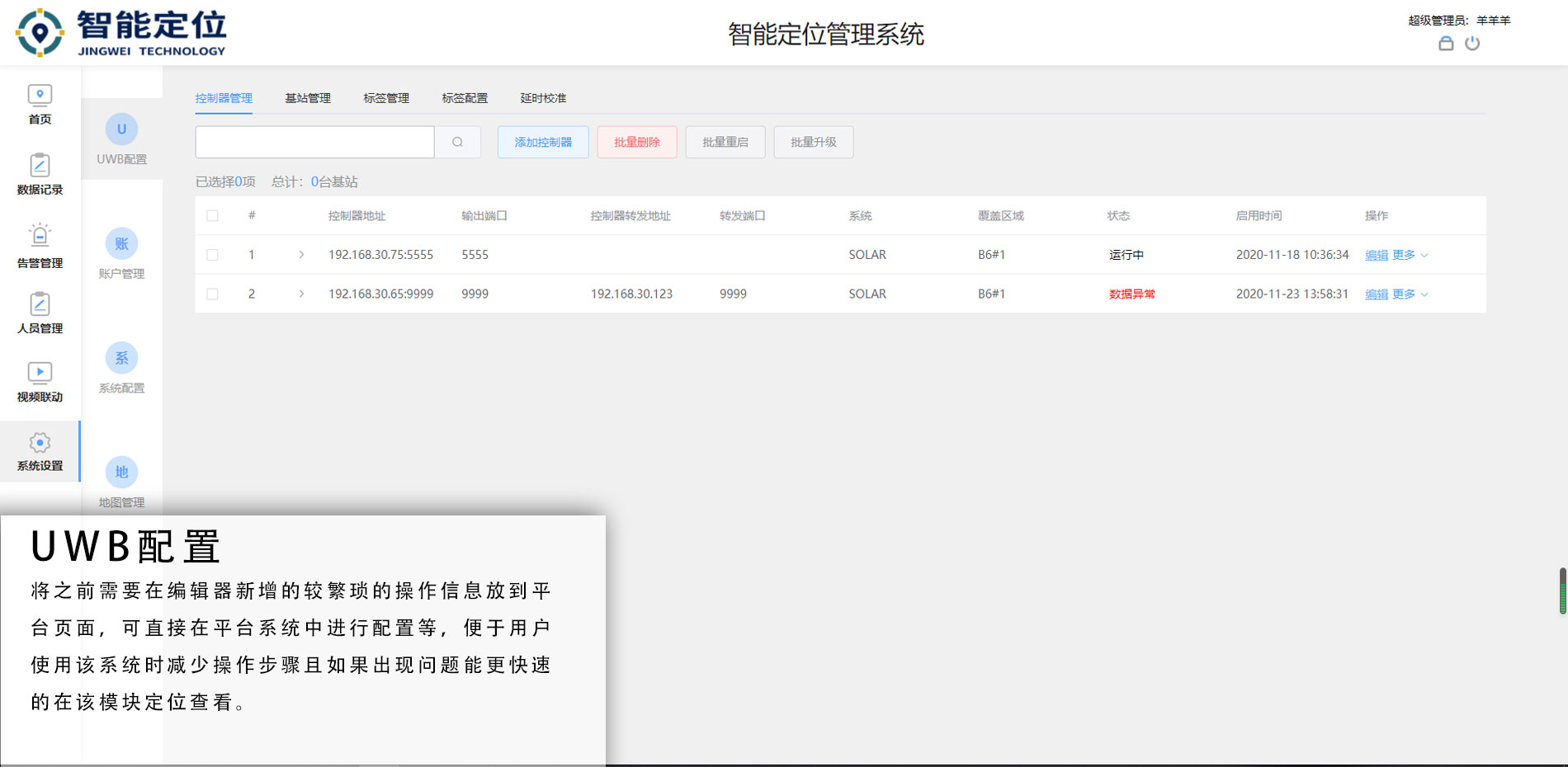This screenshot has height=767, width=1568.
Task: Click the lock icon near the admin name
Action: 1446,43
